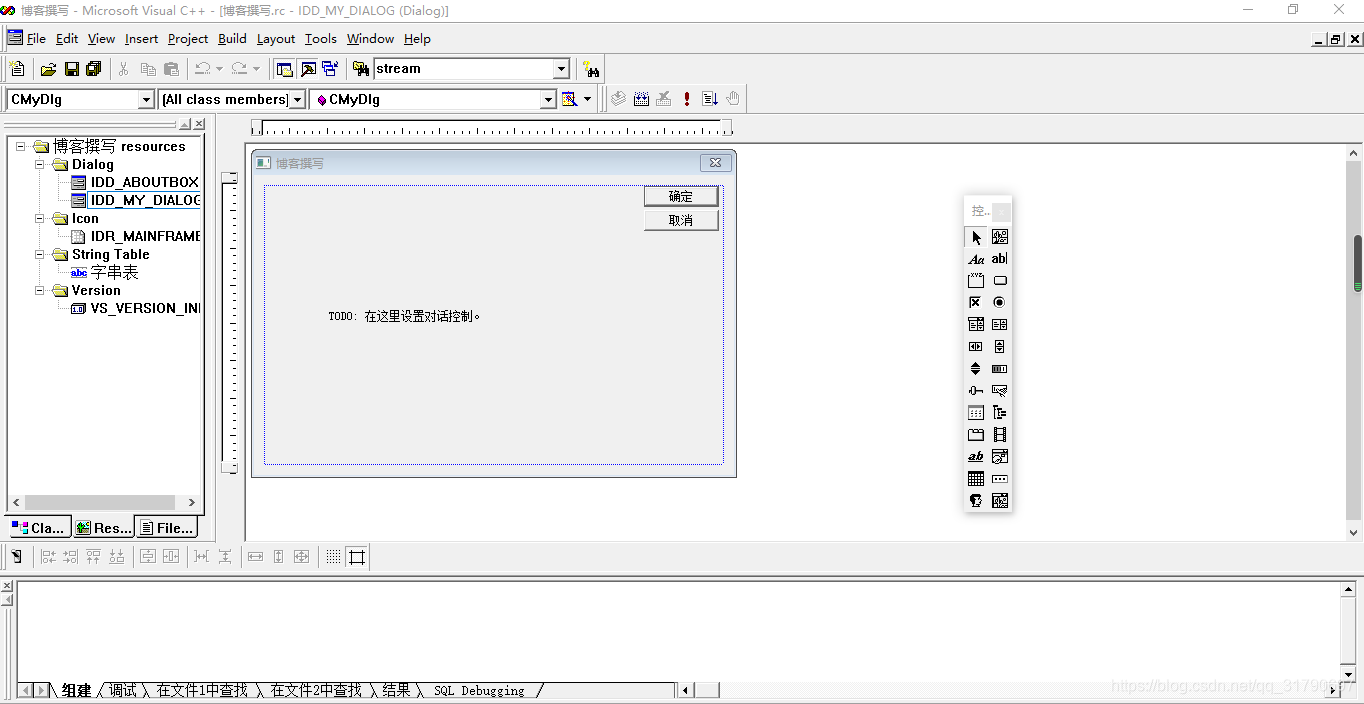
Task: Select the Tab control tool
Action: pos(976,434)
